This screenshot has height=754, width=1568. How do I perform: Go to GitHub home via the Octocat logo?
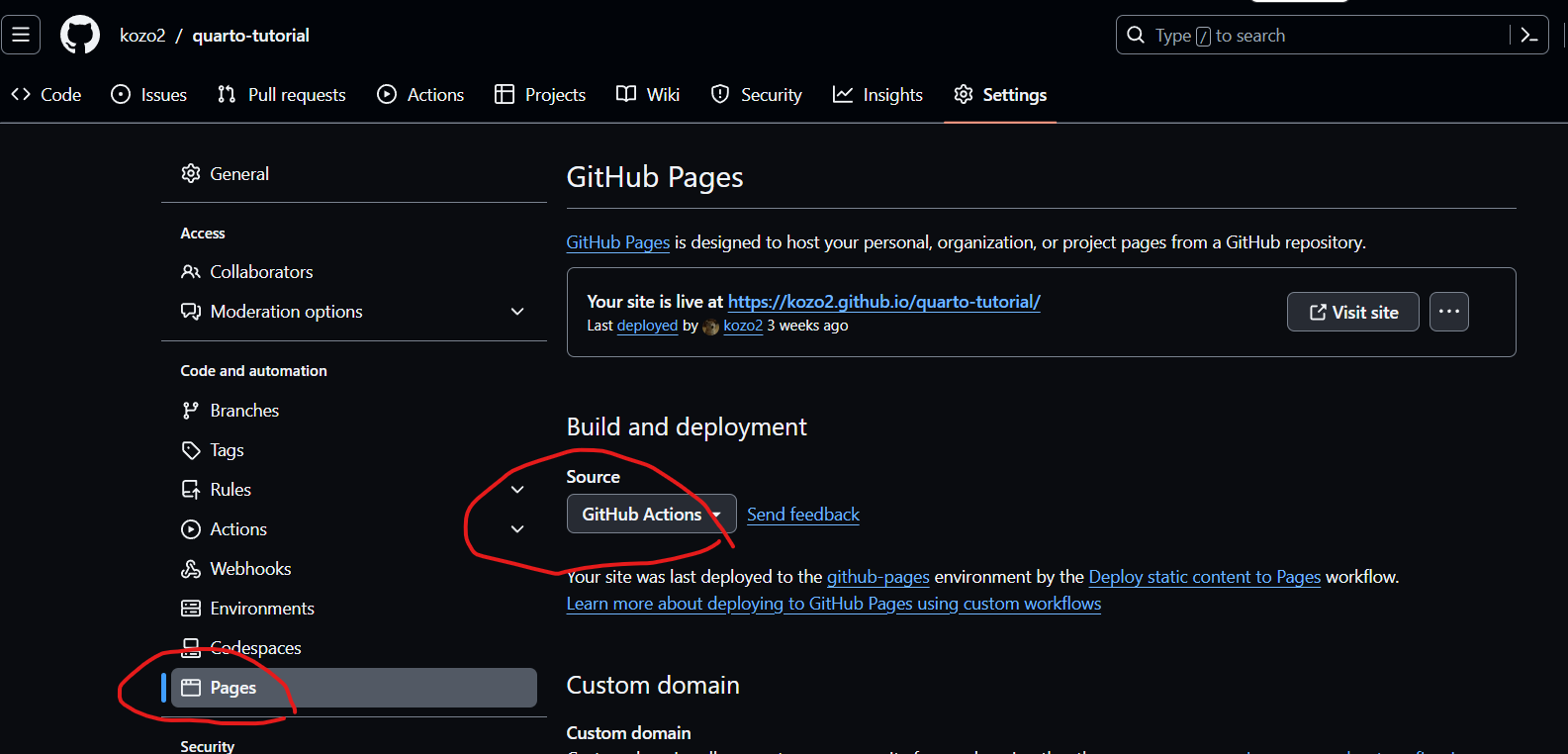point(80,35)
